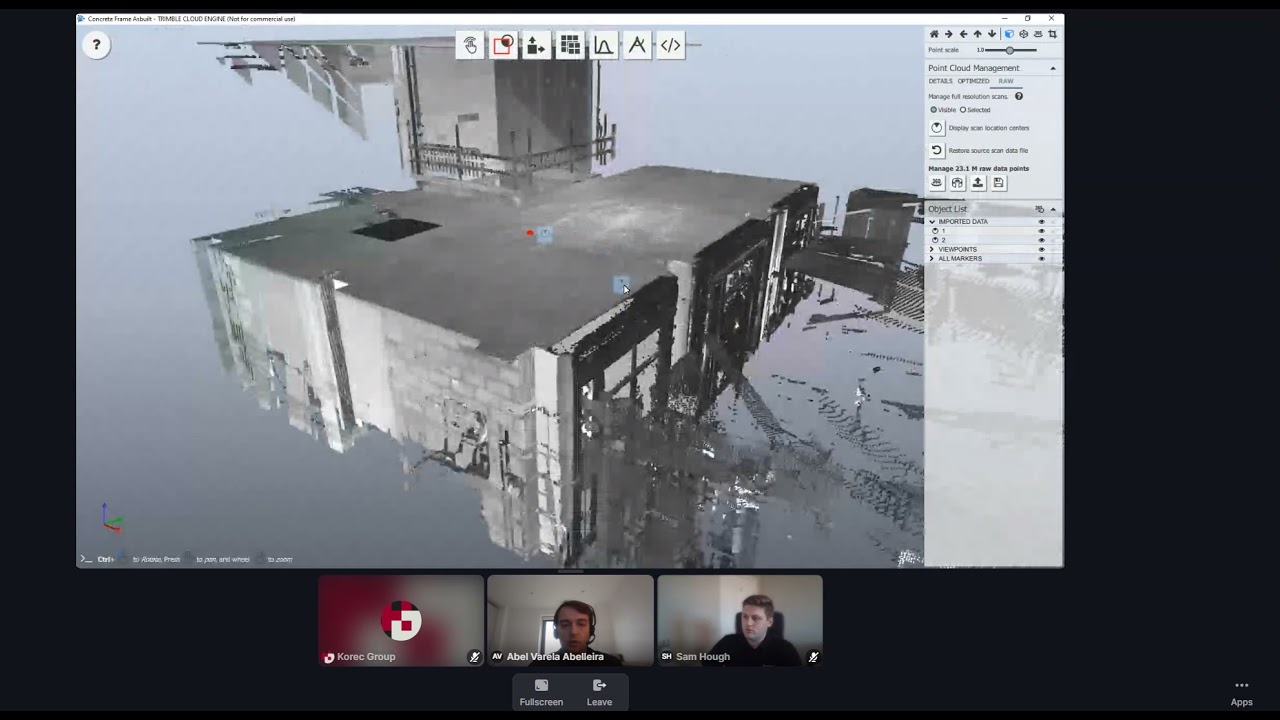Click the down arrow view button
The height and width of the screenshot is (720, 1280).
[992, 34]
